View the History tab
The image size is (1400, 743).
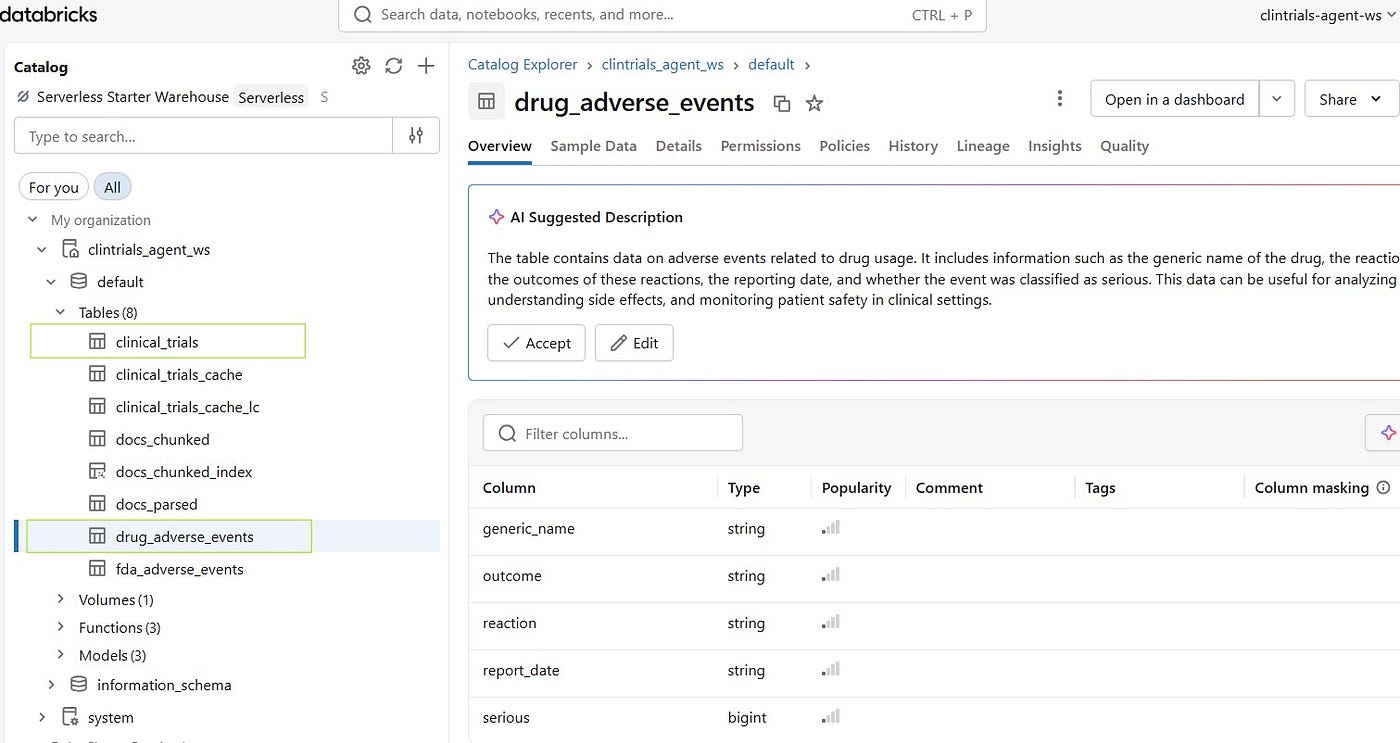pyautogui.click(x=913, y=146)
